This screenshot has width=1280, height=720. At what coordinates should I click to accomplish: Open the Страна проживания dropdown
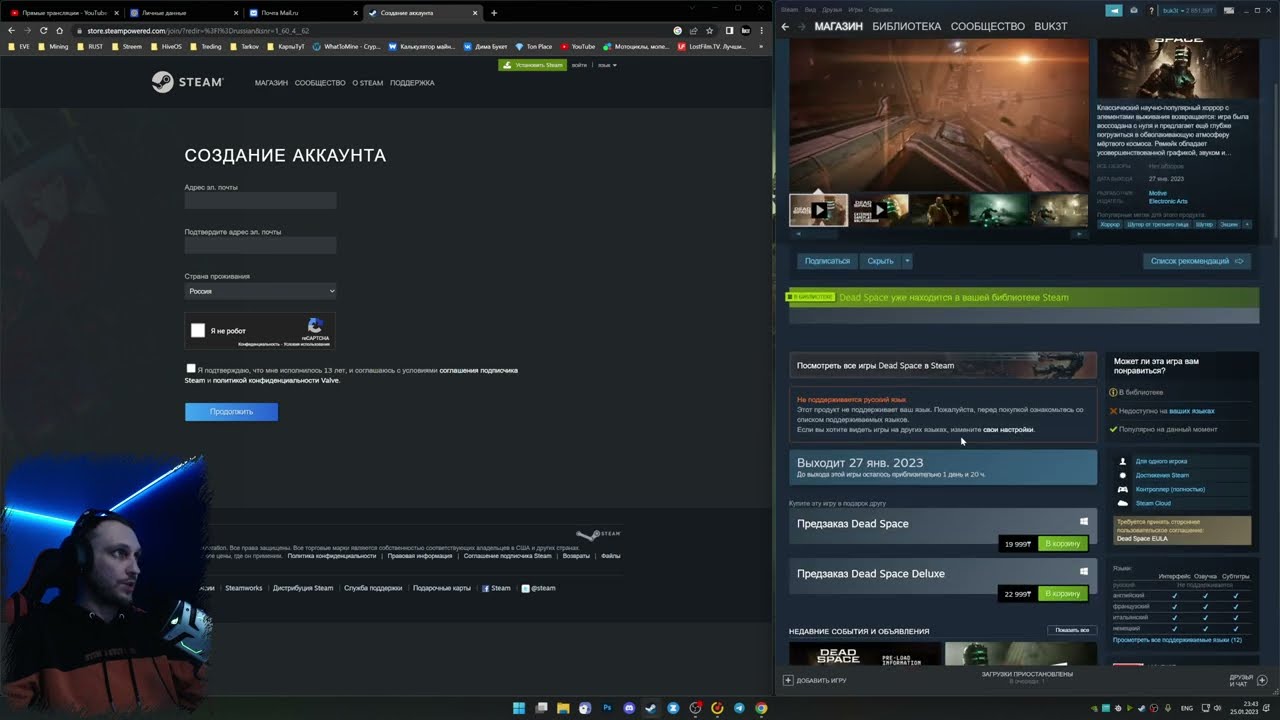tap(260, 291)
